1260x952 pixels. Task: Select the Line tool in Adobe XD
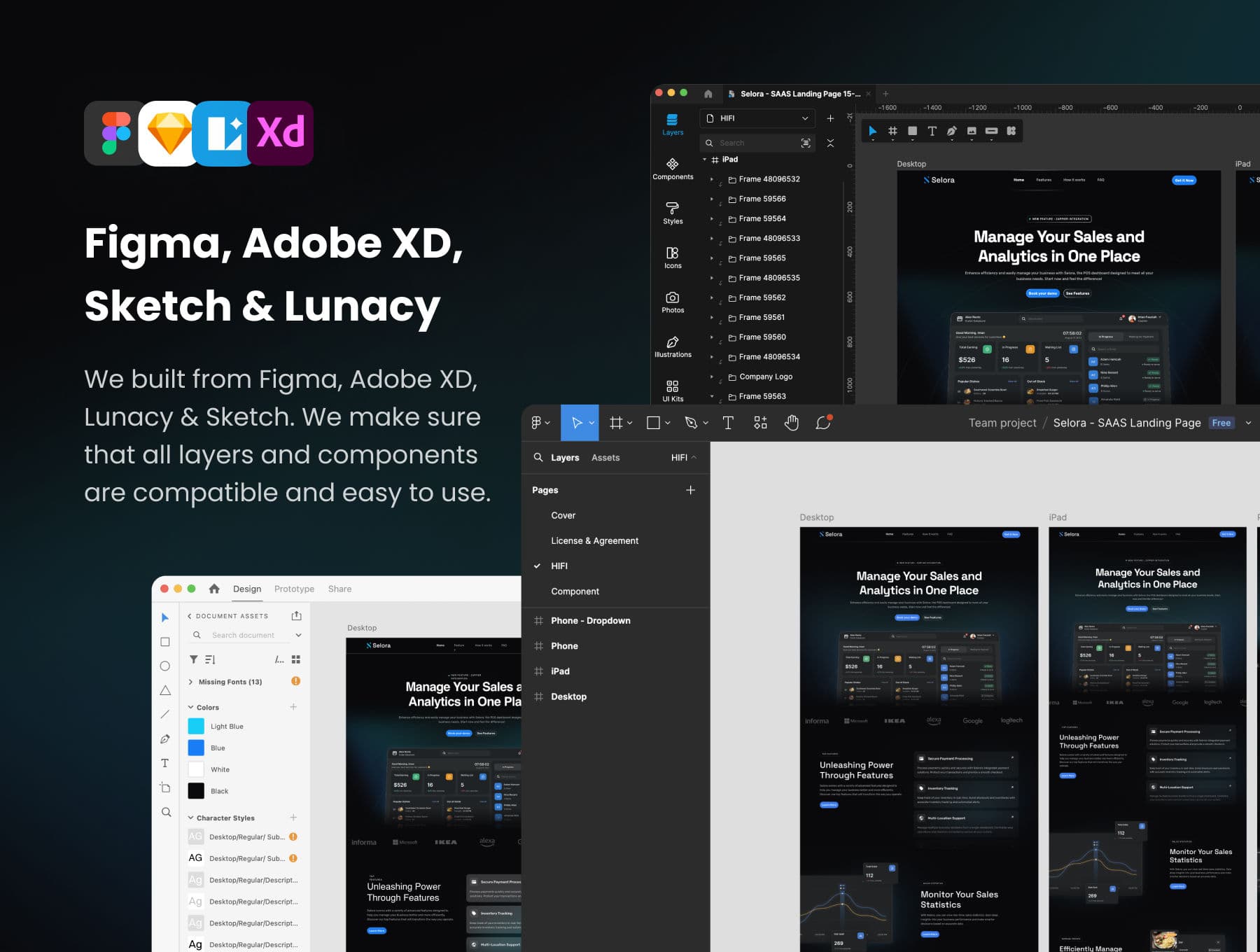(165, 715)
